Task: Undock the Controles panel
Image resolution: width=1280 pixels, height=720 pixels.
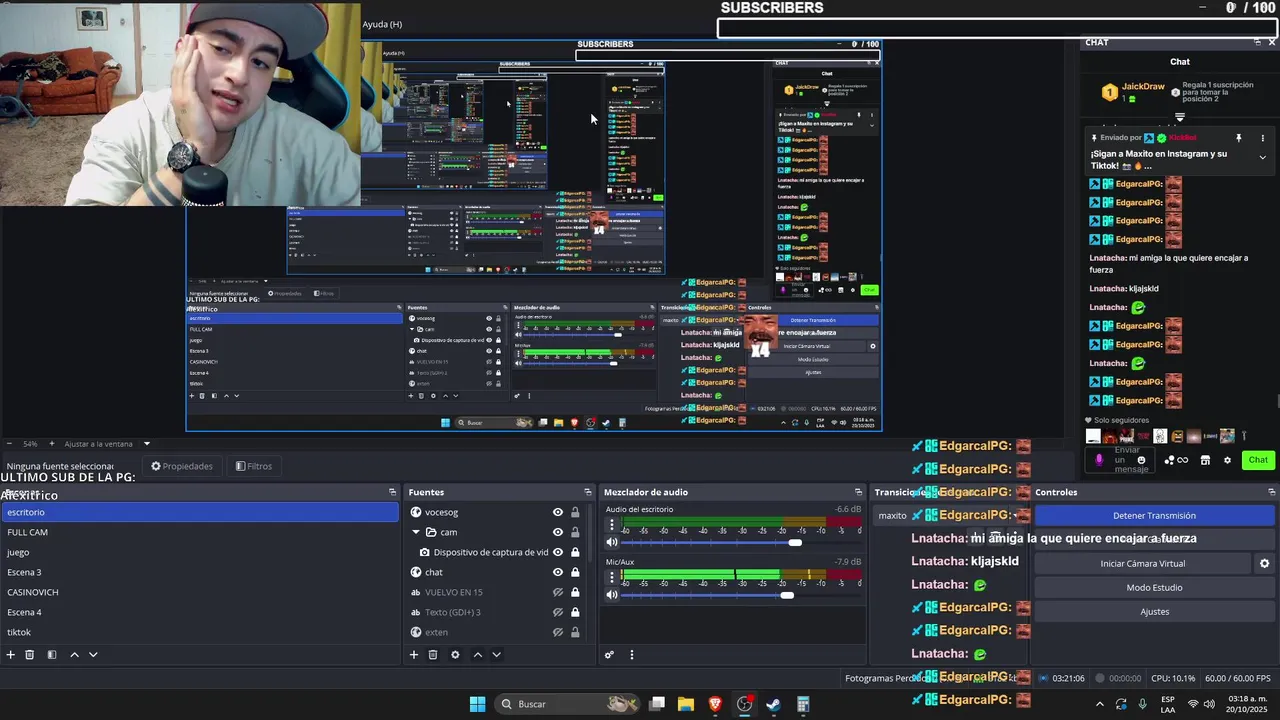Action: [x=1272, y=492]
